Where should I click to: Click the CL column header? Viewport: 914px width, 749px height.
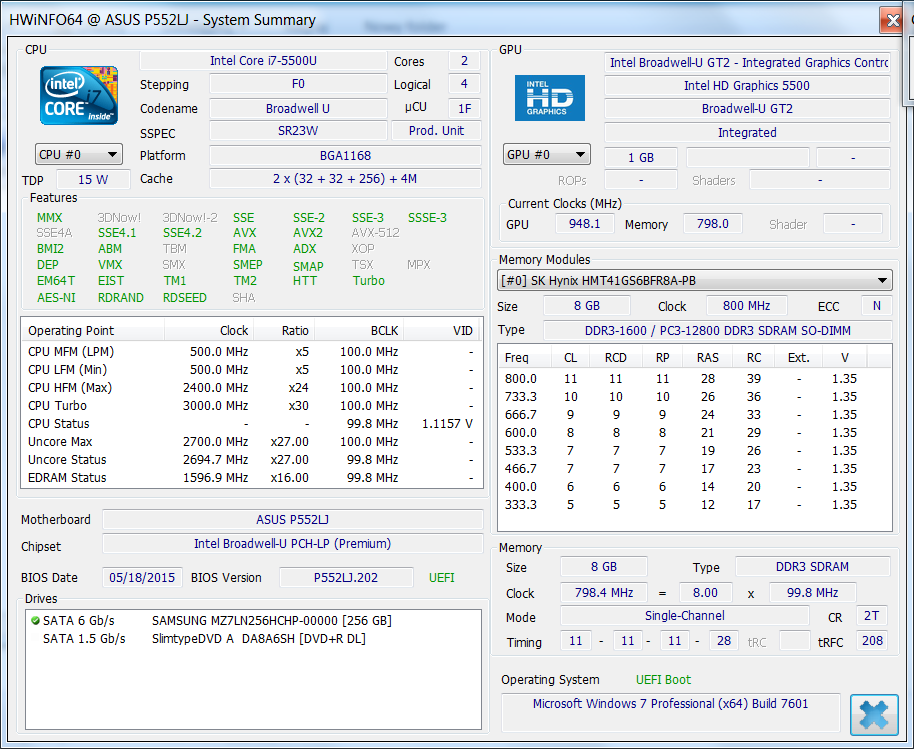pyautogui.click(x=570, y=357)
